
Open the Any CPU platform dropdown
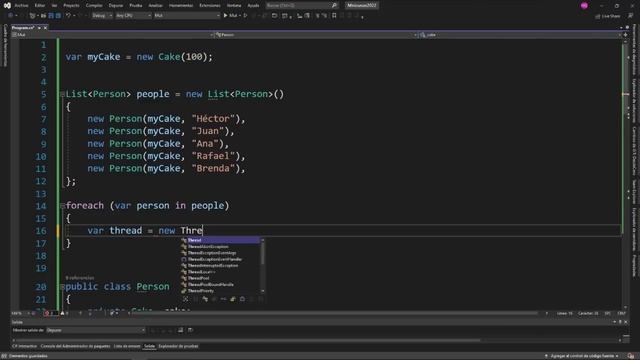click(133, 16)
